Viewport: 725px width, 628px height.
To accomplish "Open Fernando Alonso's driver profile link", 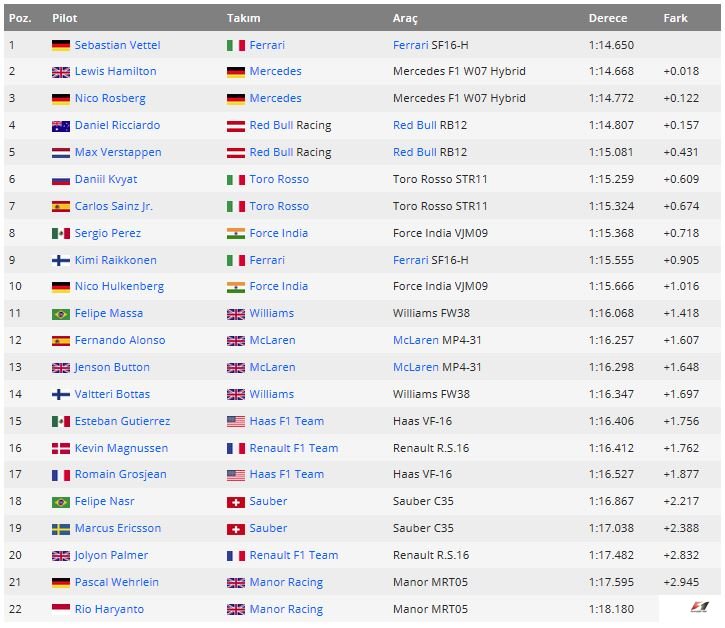I will point(119,341).
